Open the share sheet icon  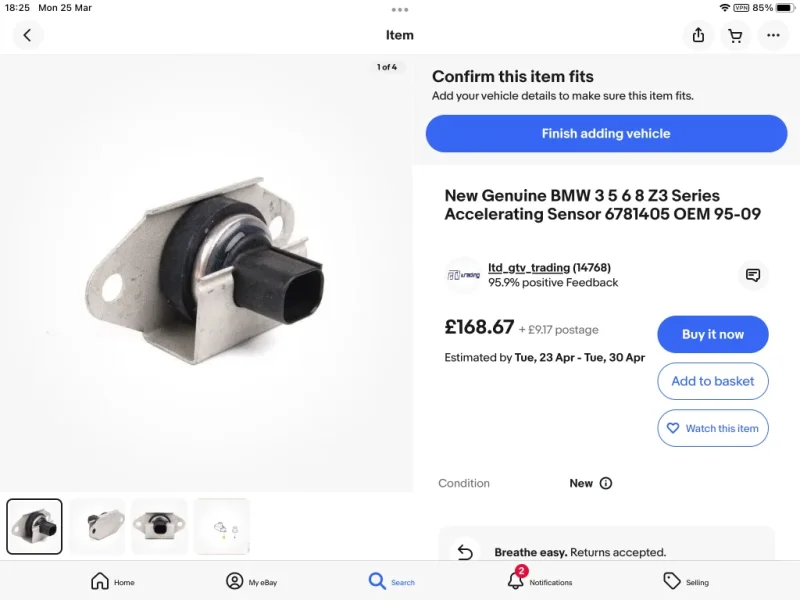[x=698, y=35]
